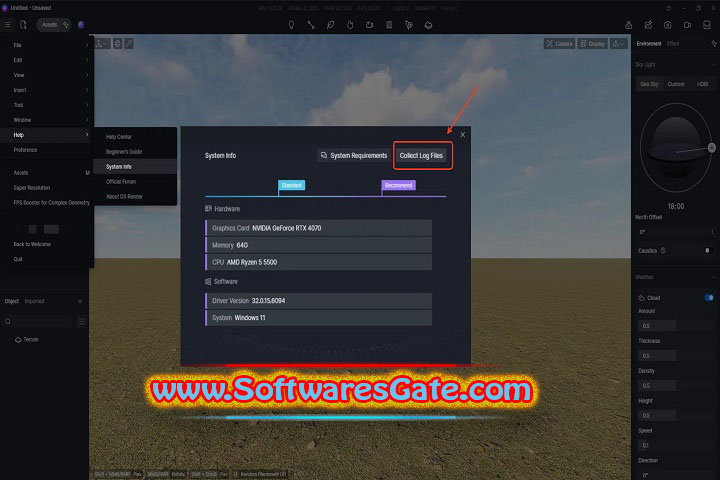The width and height of the screenshot is (720, 480).
Task: Open the inbox tray icon at top right
Action: pos(707,25)
